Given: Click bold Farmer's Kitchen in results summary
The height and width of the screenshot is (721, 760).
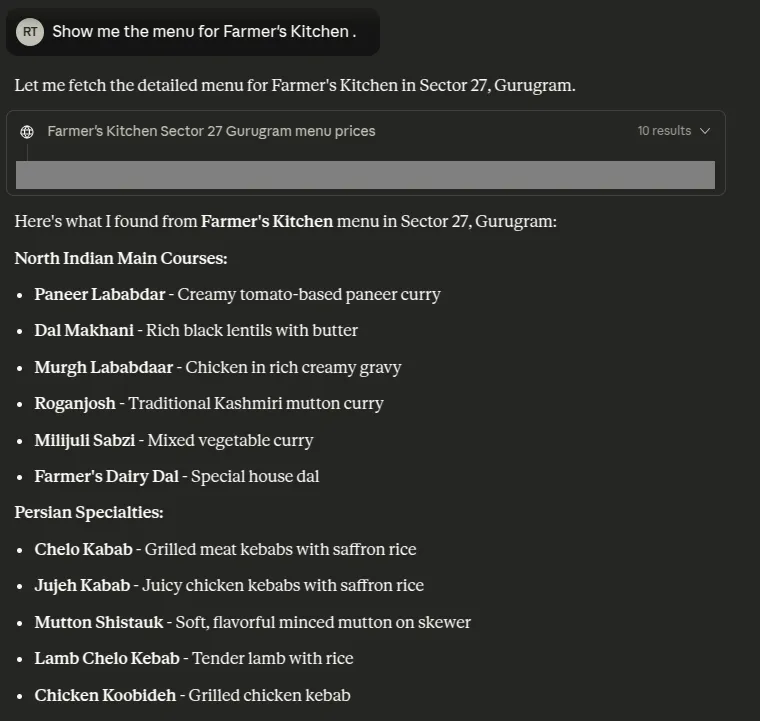Looking at the screenshot, I should click(x=267, y=221).
